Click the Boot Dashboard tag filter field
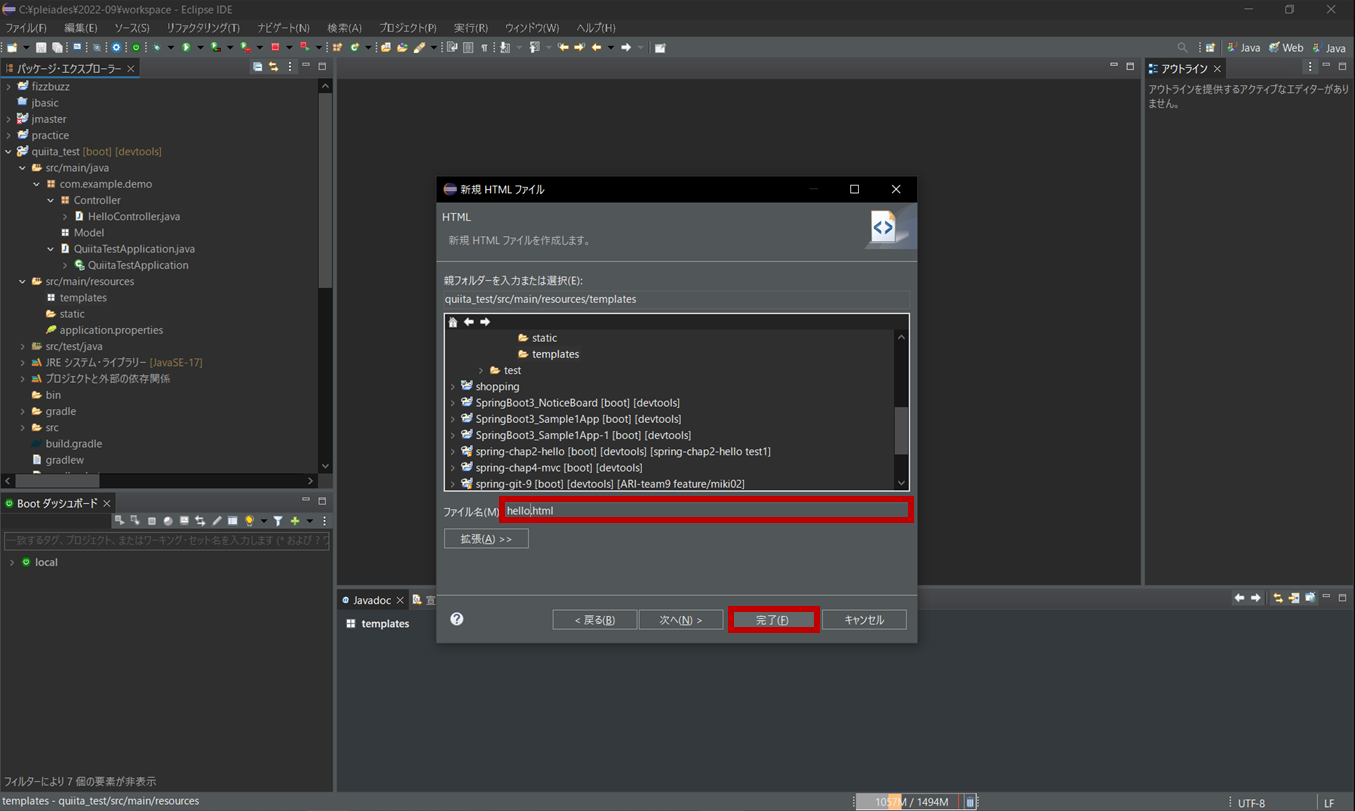The width and height of the screenshot is (1355, 811). (166, 541)
